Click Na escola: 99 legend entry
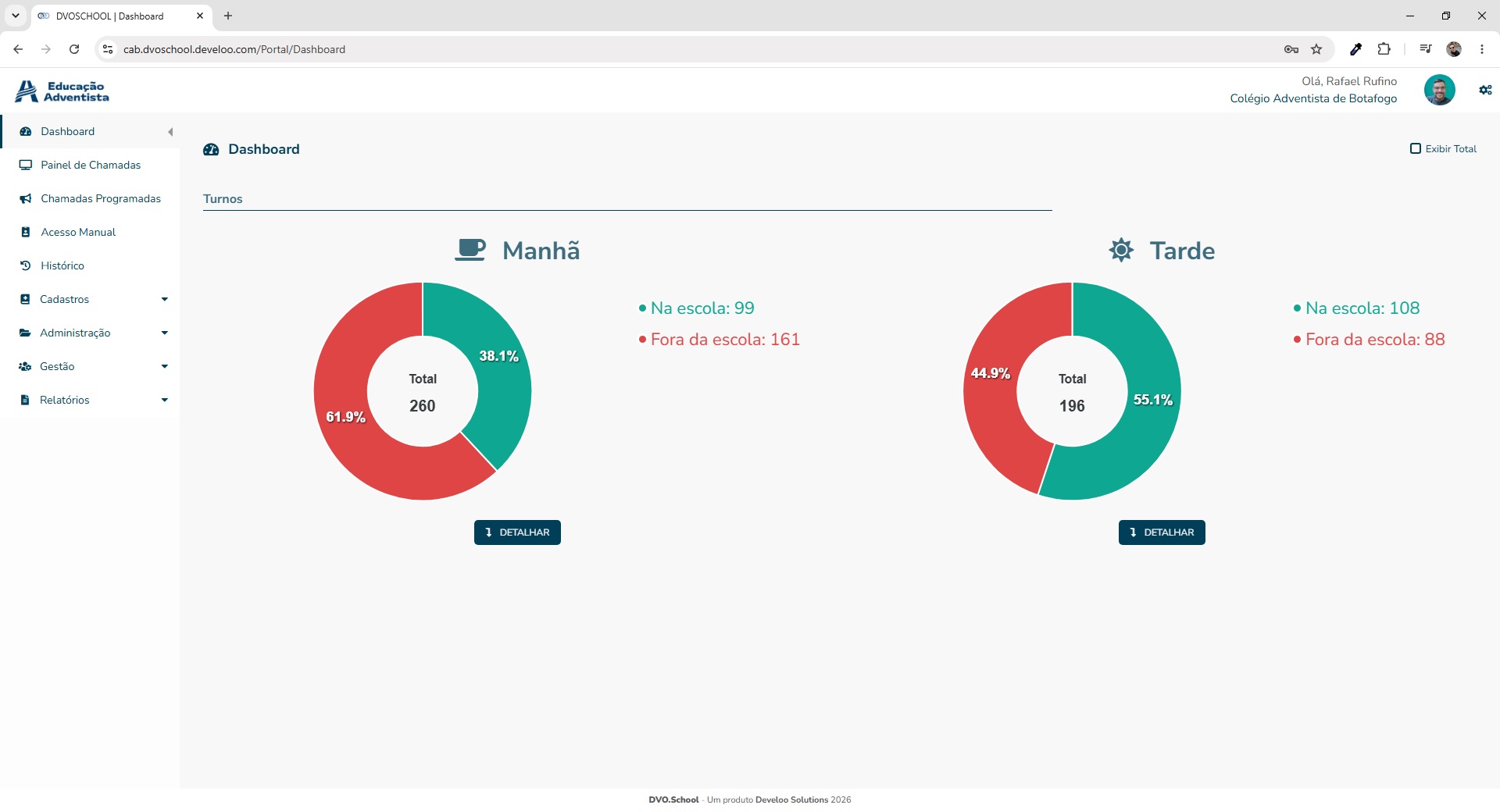Image resolution: width=1500 pixels, height=812 pixels. click(696, 308)
